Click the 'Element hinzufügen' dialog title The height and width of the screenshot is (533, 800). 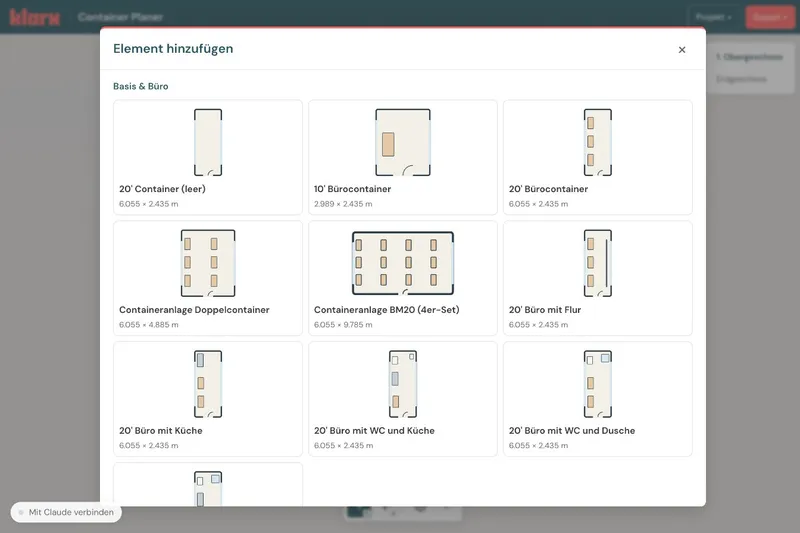pos(173,48)
